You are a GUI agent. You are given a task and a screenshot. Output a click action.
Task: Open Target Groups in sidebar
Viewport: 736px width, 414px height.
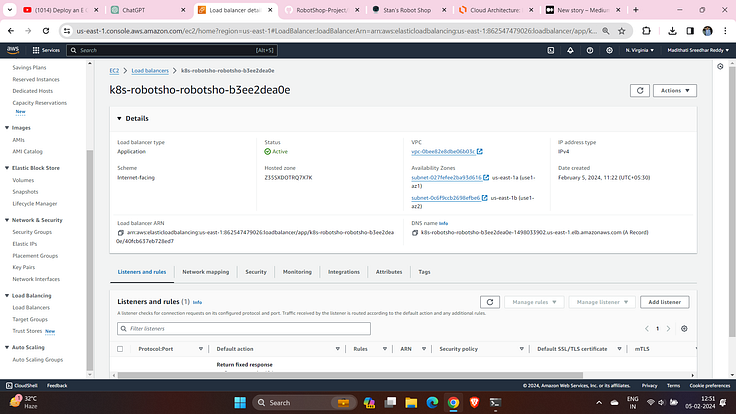point(30,320)
